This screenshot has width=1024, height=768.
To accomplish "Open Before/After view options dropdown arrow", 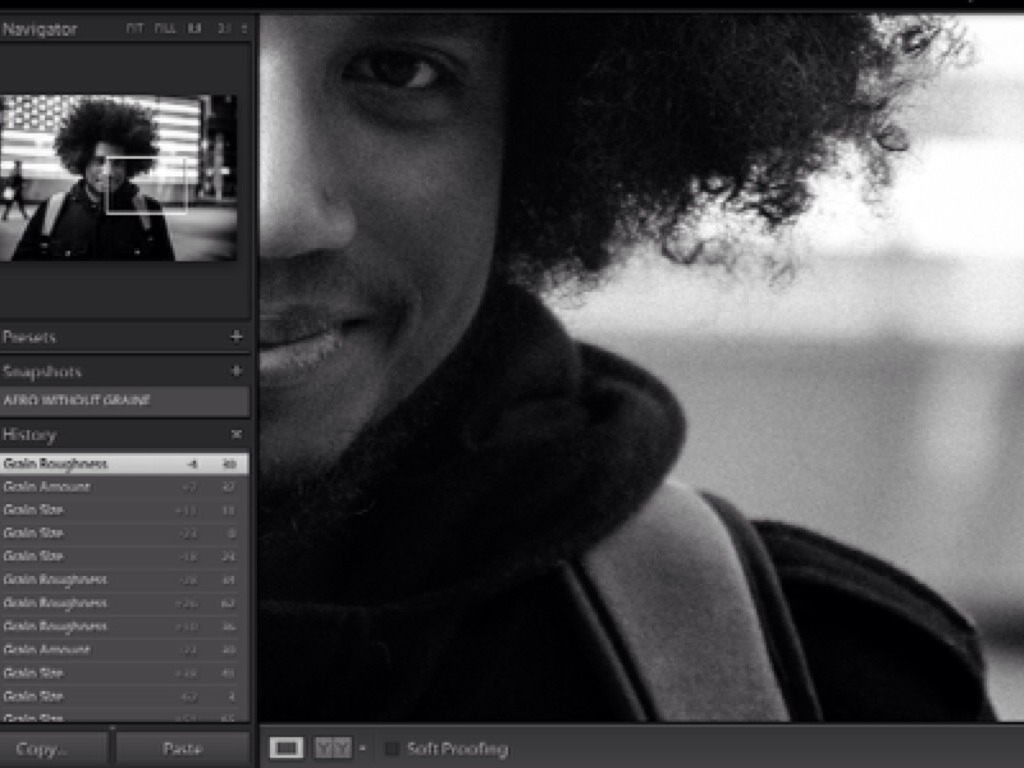I will coord(362,748).
